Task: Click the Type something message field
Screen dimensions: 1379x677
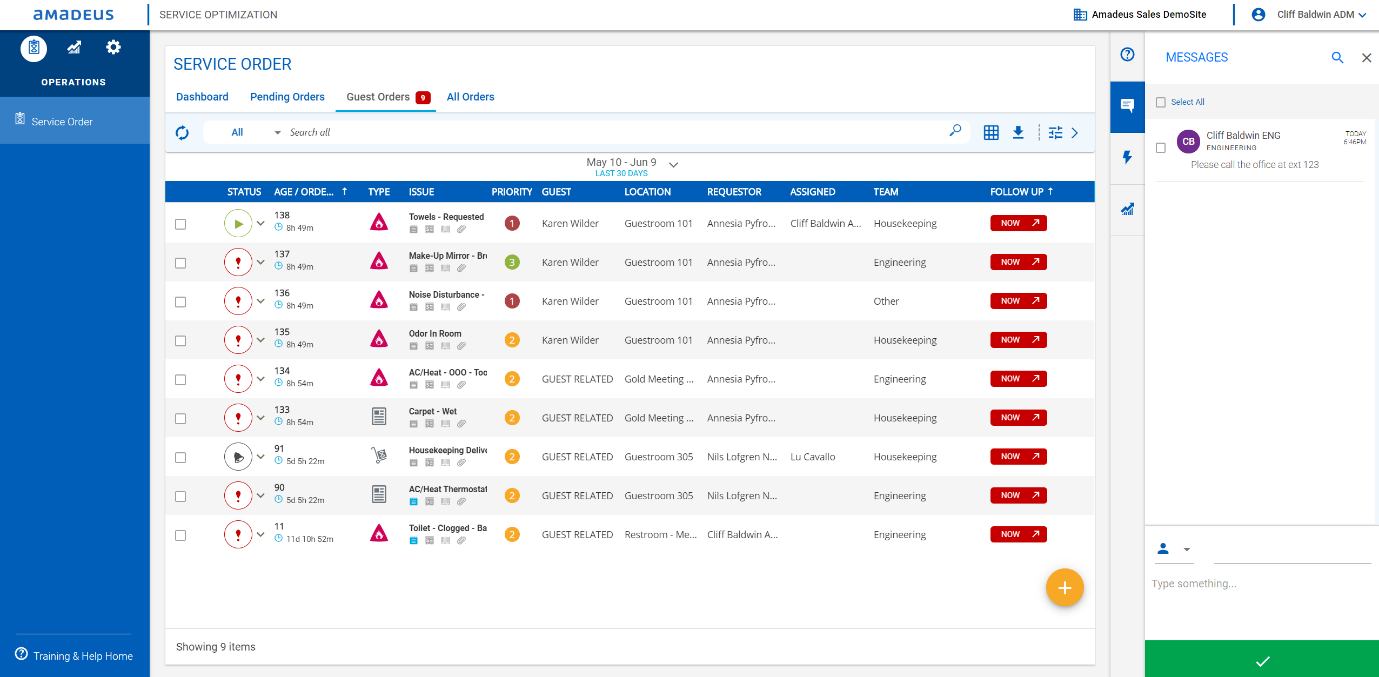Action: [1260, 584]
